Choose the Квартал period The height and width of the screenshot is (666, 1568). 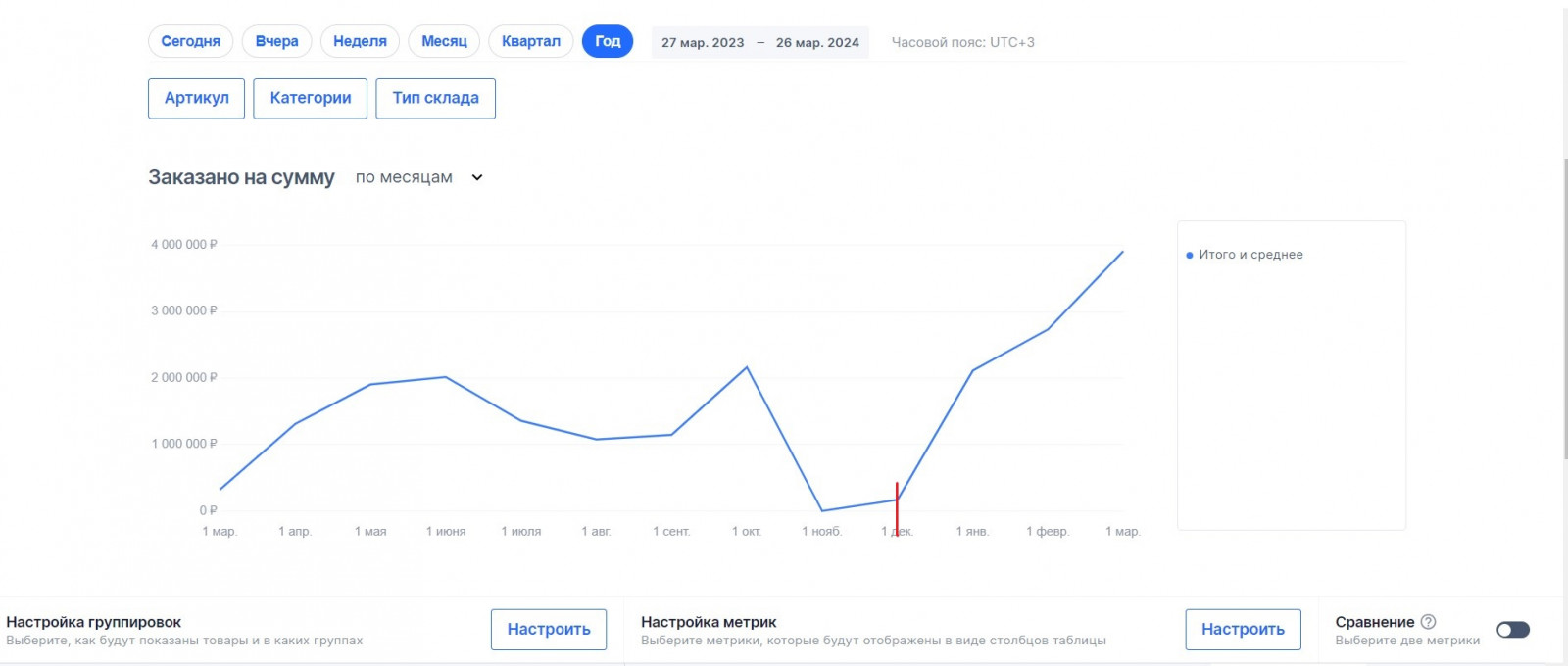coord(531,41)
